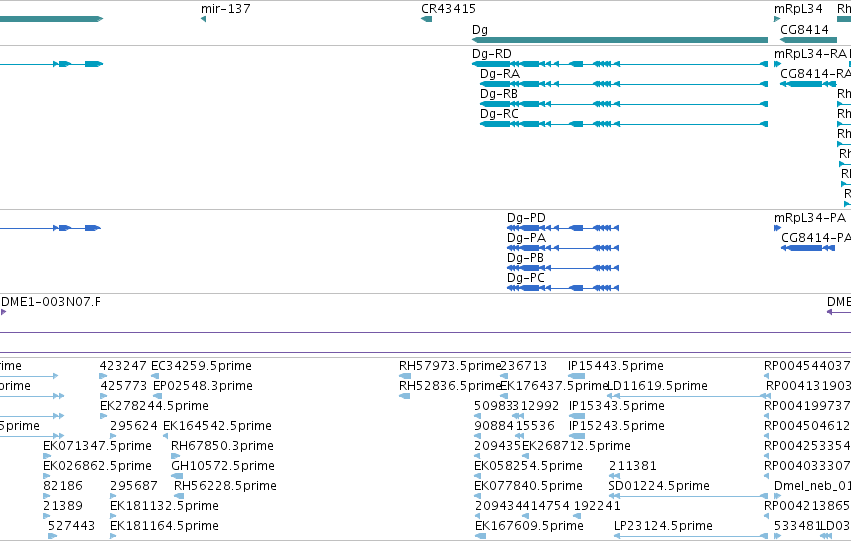851x541 pixels.
Task: Click the CG8414-PA protein label
Action: (816, 238)
